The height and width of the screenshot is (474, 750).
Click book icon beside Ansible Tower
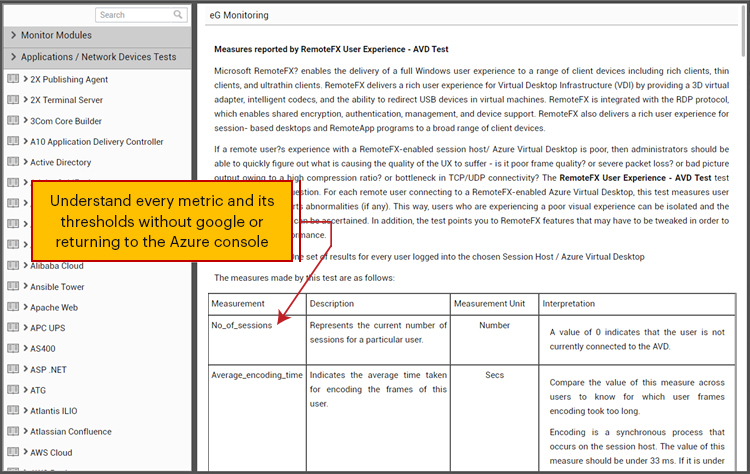[x=13, y=286]
